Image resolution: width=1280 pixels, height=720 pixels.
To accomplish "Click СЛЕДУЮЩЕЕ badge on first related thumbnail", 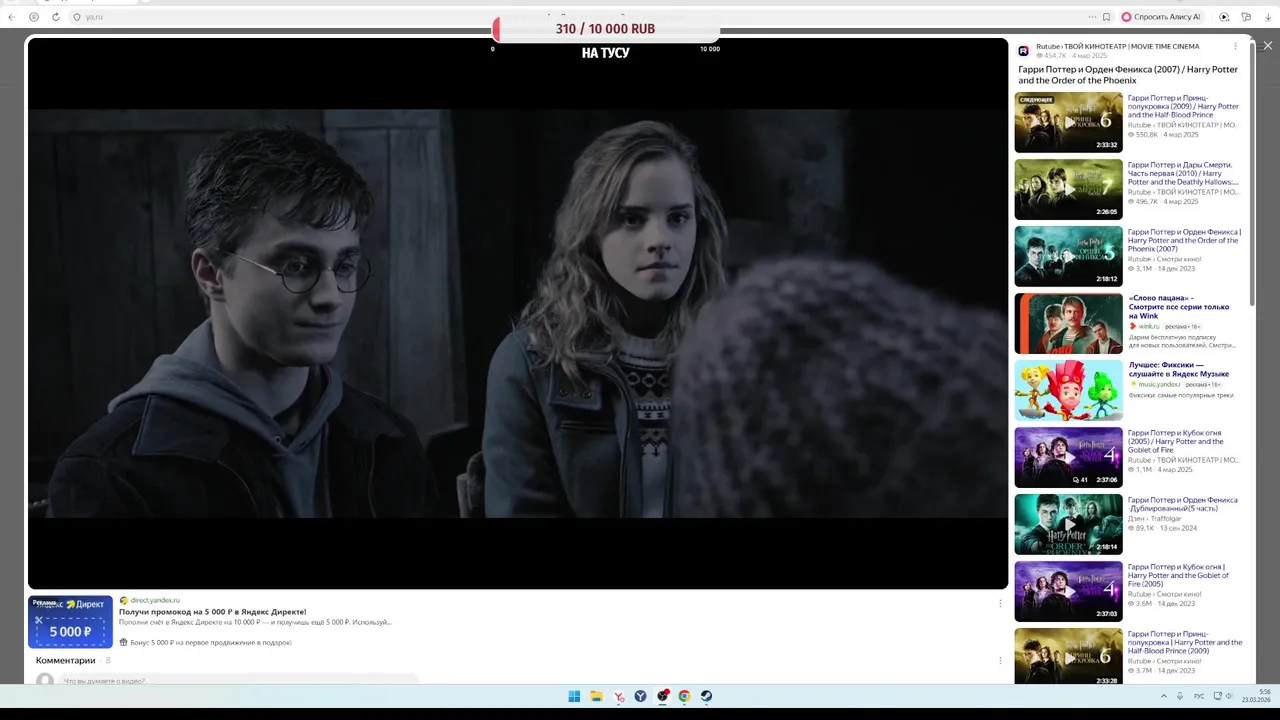I will click(1036, 99).
